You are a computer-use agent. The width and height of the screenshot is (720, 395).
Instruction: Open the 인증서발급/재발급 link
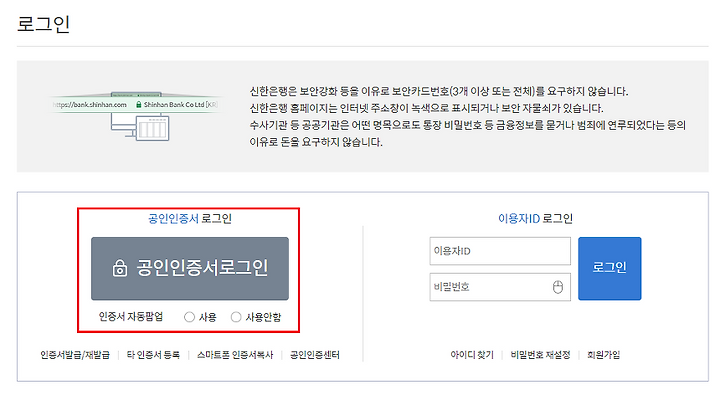[x=75, y=355]
